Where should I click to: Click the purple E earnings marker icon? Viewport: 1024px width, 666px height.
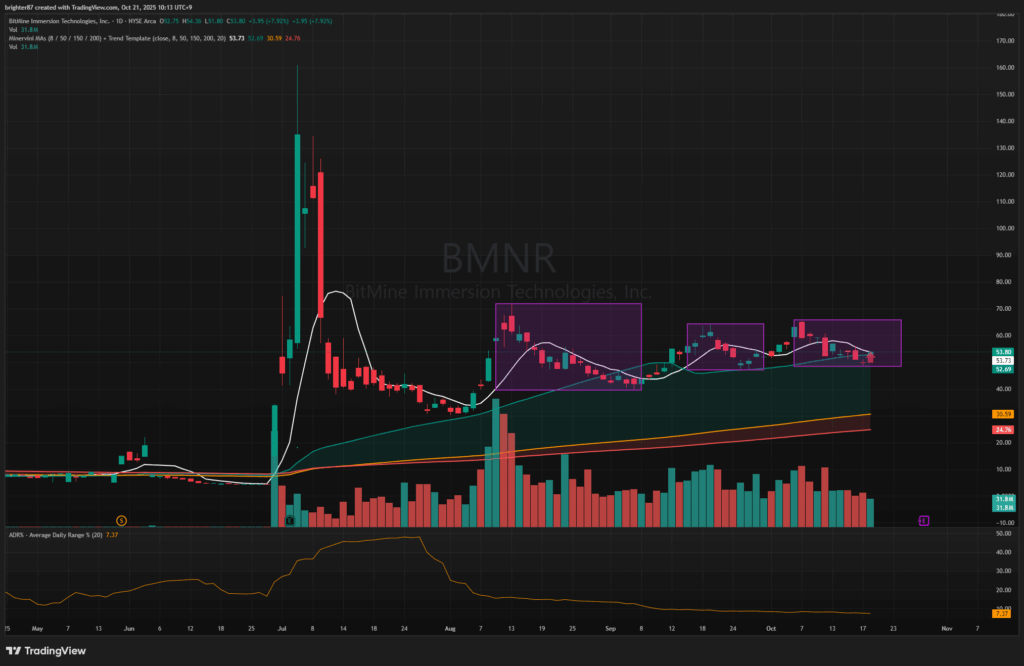point(924,520)
